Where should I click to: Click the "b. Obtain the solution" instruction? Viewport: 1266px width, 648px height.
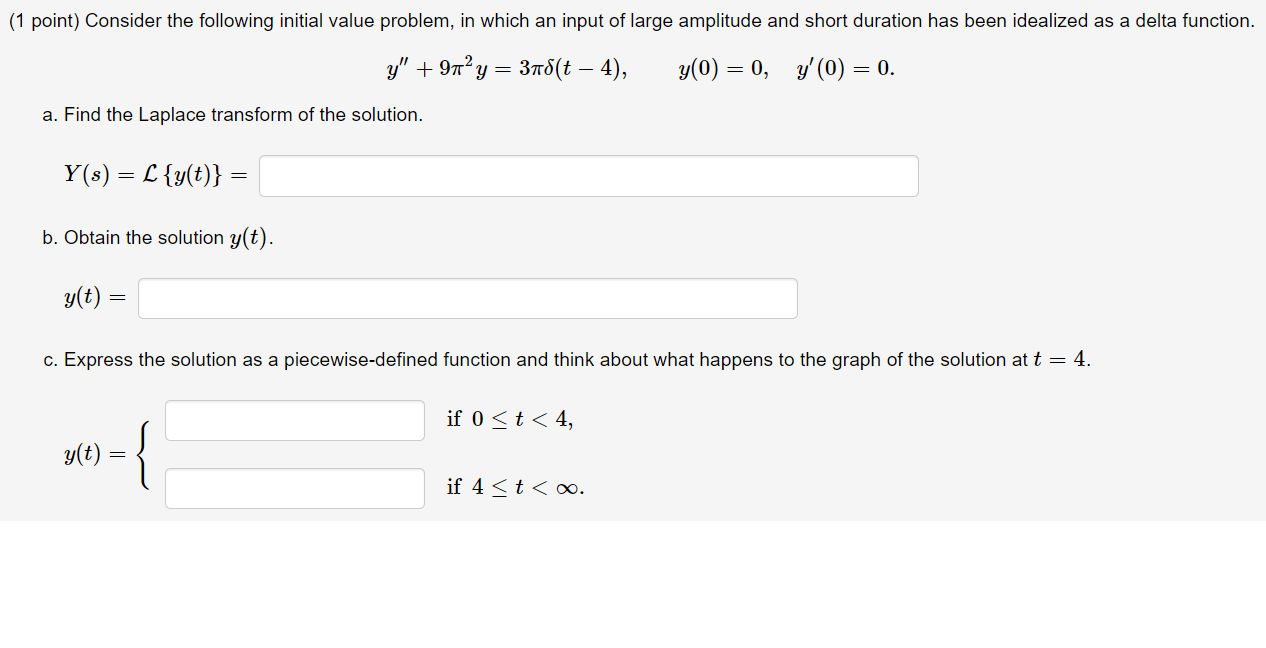click(158, 238)
